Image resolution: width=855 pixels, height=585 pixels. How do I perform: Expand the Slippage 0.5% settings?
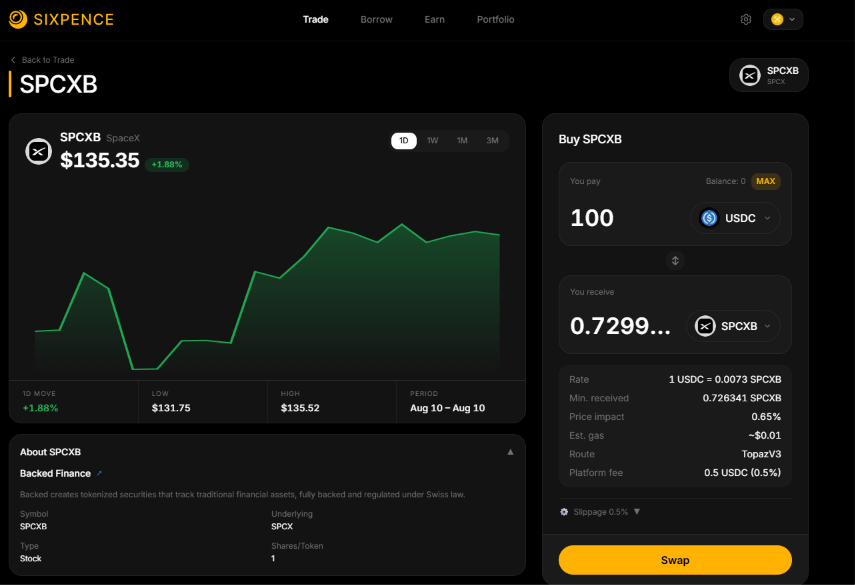(600, 512)
